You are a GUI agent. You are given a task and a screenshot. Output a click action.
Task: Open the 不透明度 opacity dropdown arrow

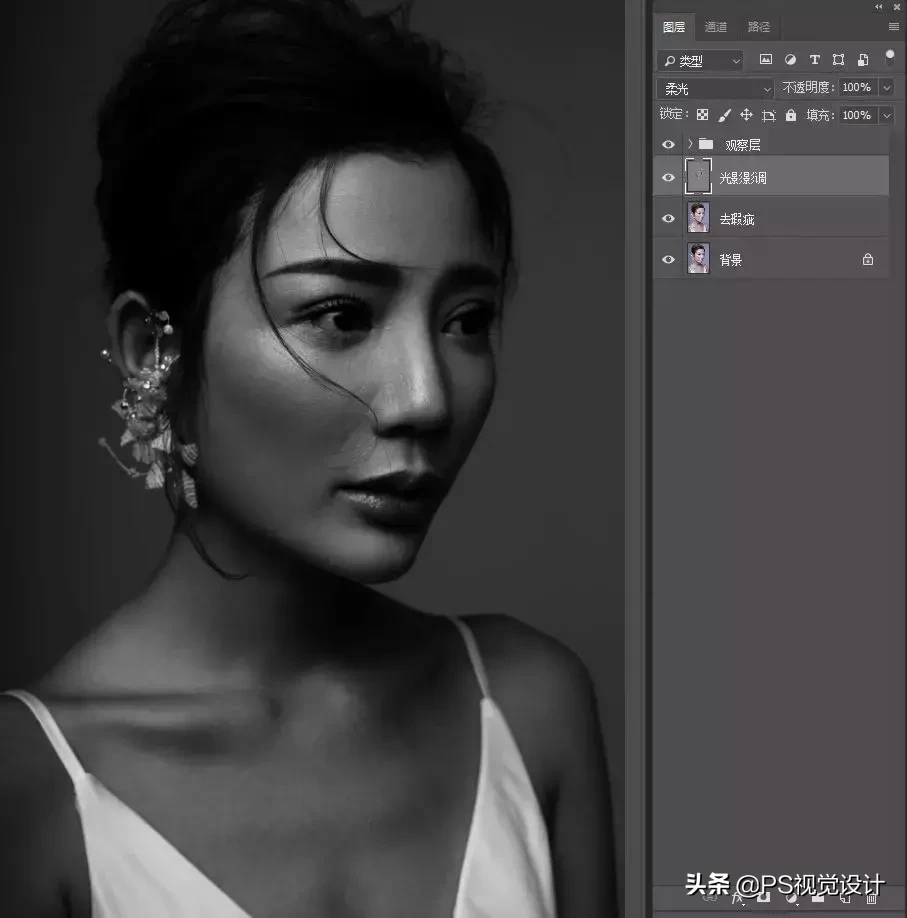(x=887, y=88)
